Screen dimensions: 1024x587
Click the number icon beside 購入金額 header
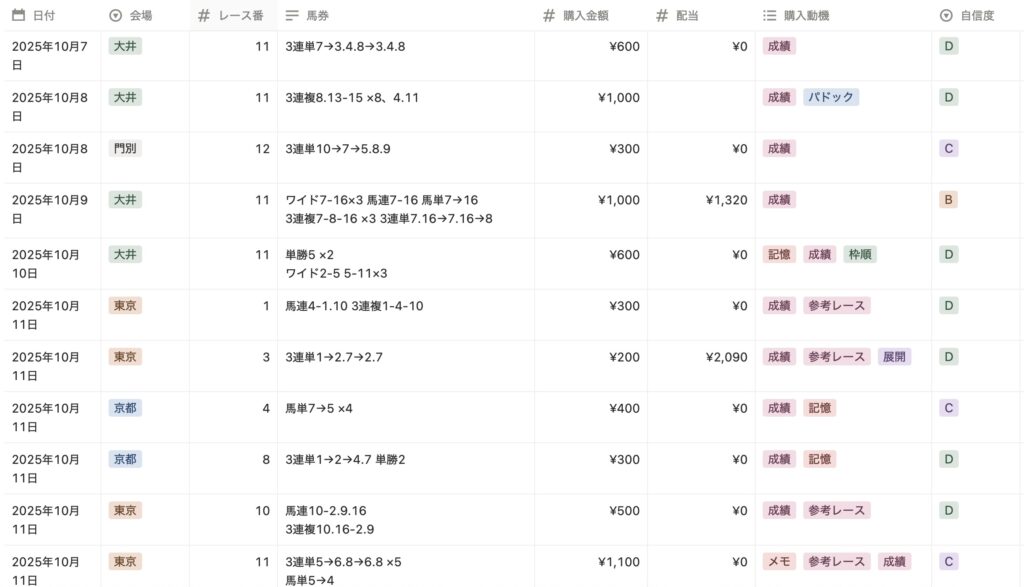(549, 16)
